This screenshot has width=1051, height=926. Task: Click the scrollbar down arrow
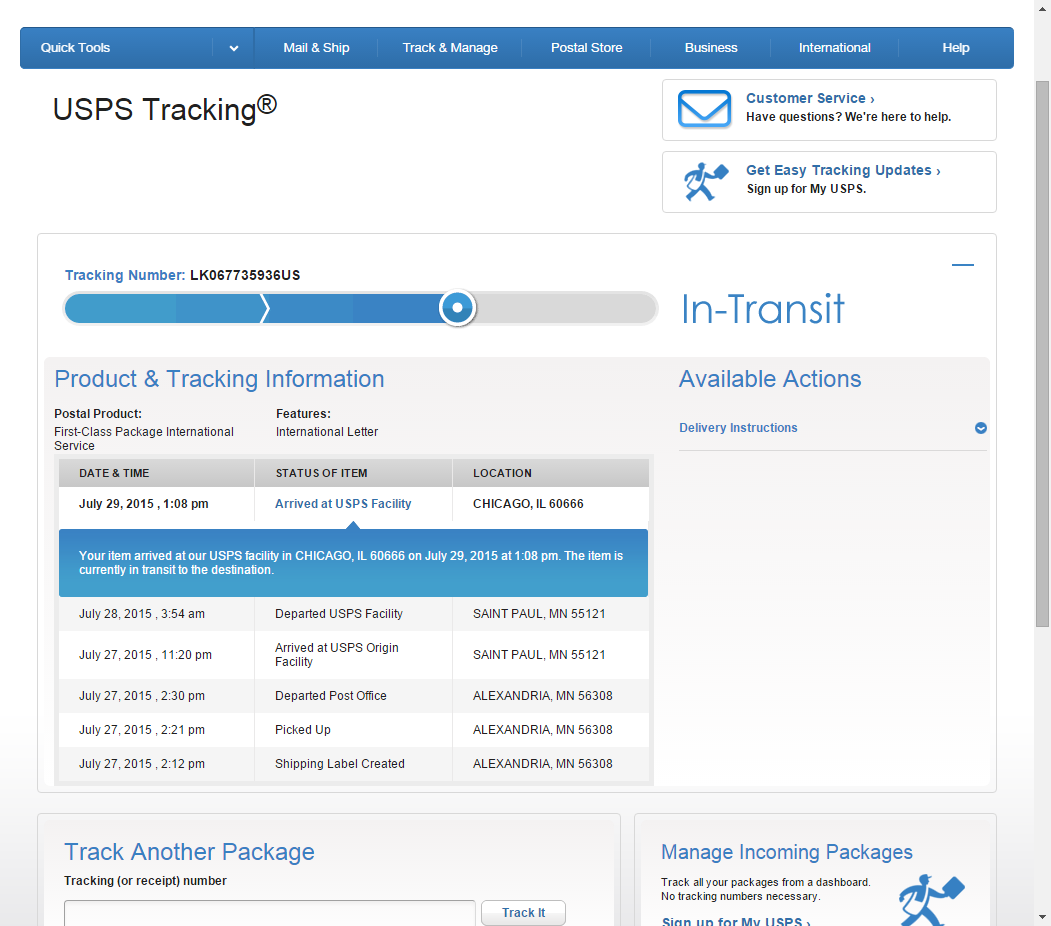point(1042,916)
